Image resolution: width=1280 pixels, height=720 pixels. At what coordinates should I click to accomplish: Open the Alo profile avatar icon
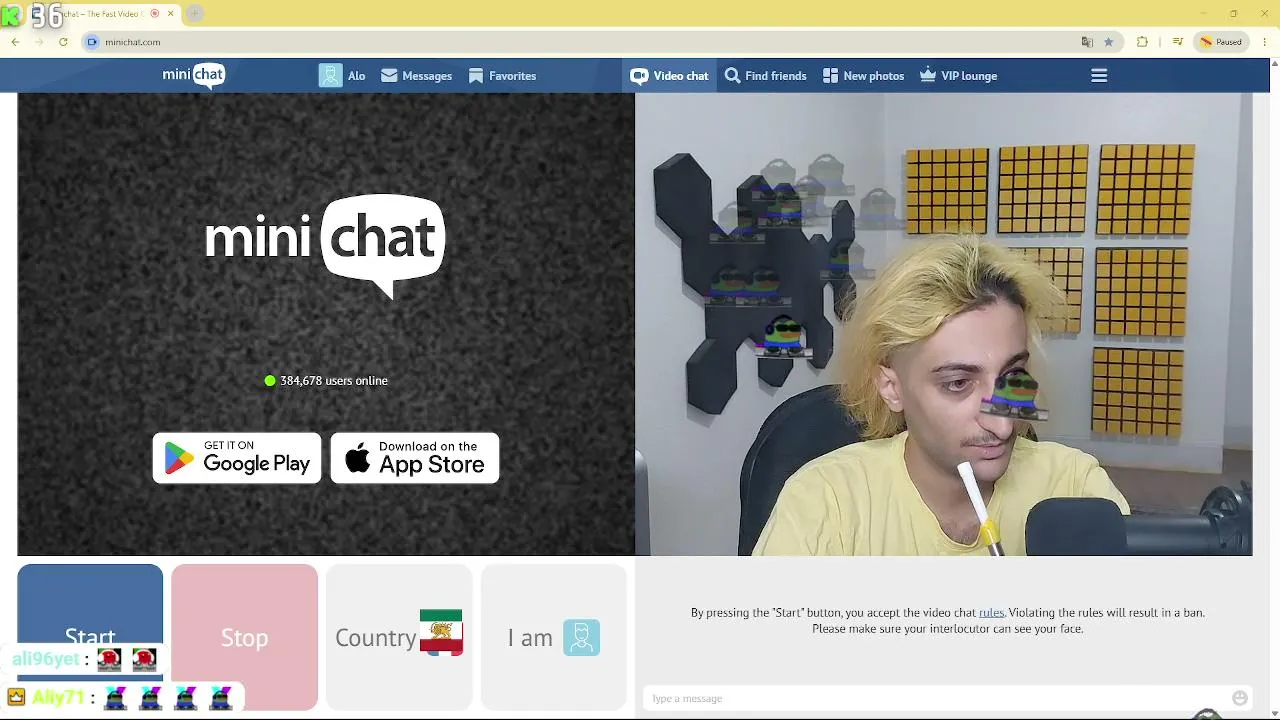(x=331, y=76)
